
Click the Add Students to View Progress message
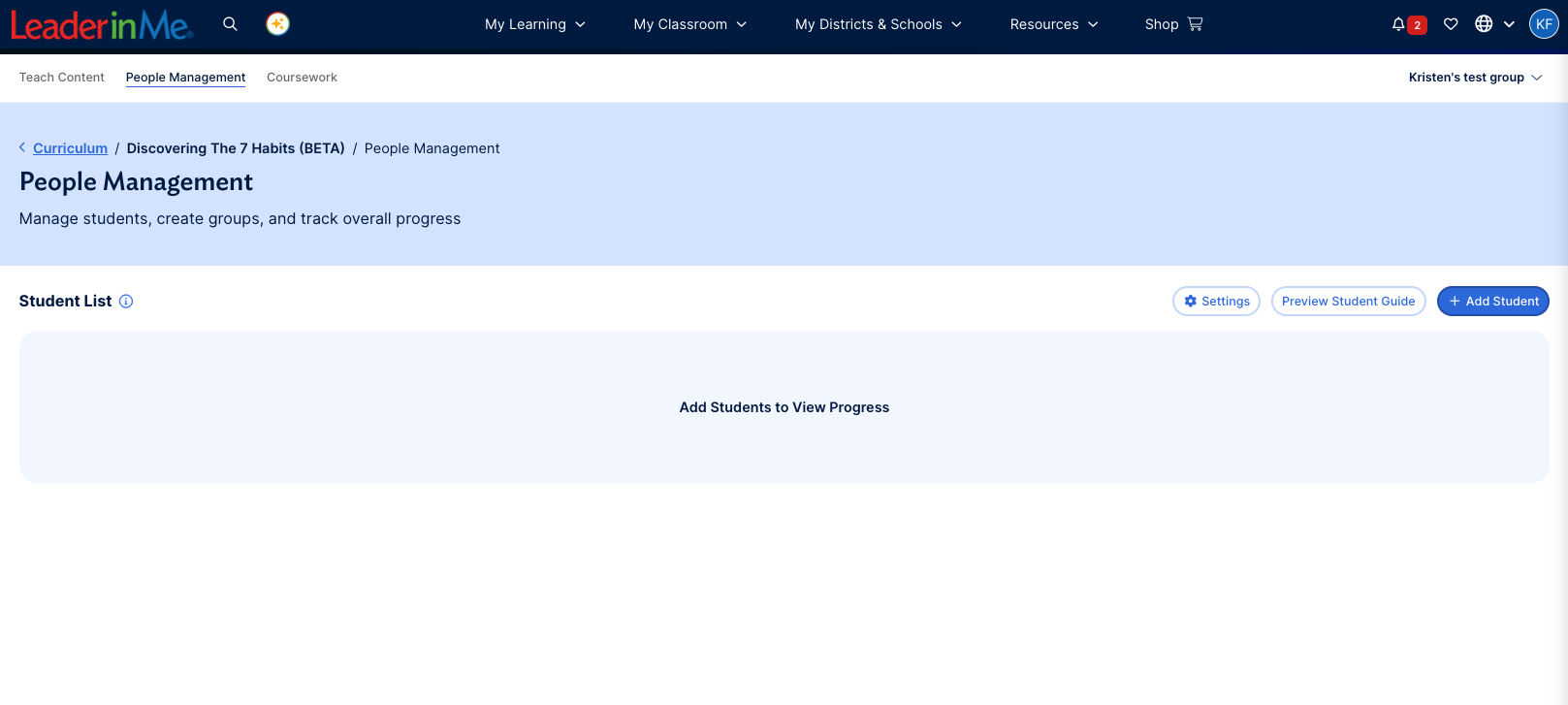784,407
